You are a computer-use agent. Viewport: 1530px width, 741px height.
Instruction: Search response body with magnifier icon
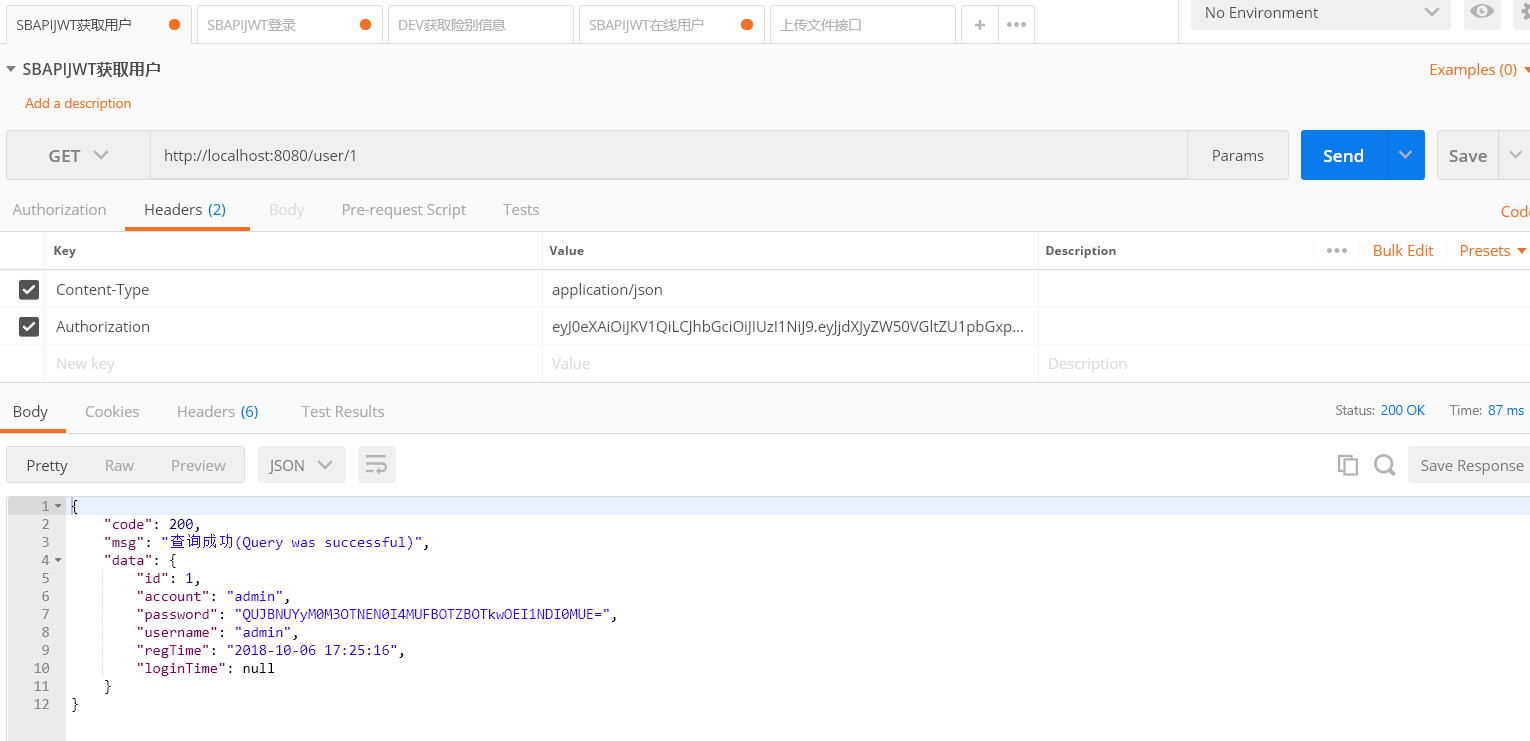pos(1384,465)
